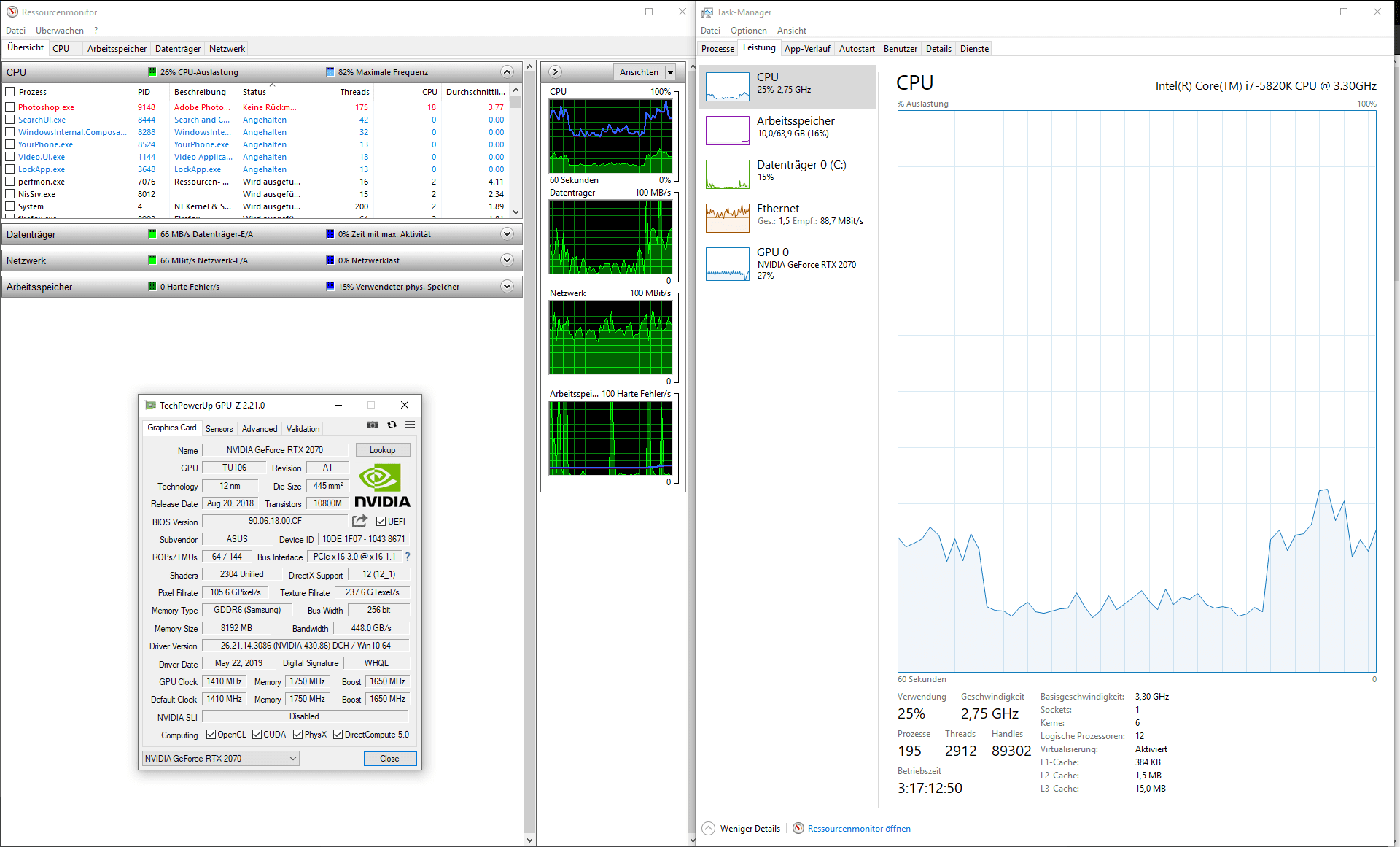This screenshot has height=847, width=1400.
Task: Click the Ressourcenmonitor icon beside the bottom link
Action: point(798,828)
